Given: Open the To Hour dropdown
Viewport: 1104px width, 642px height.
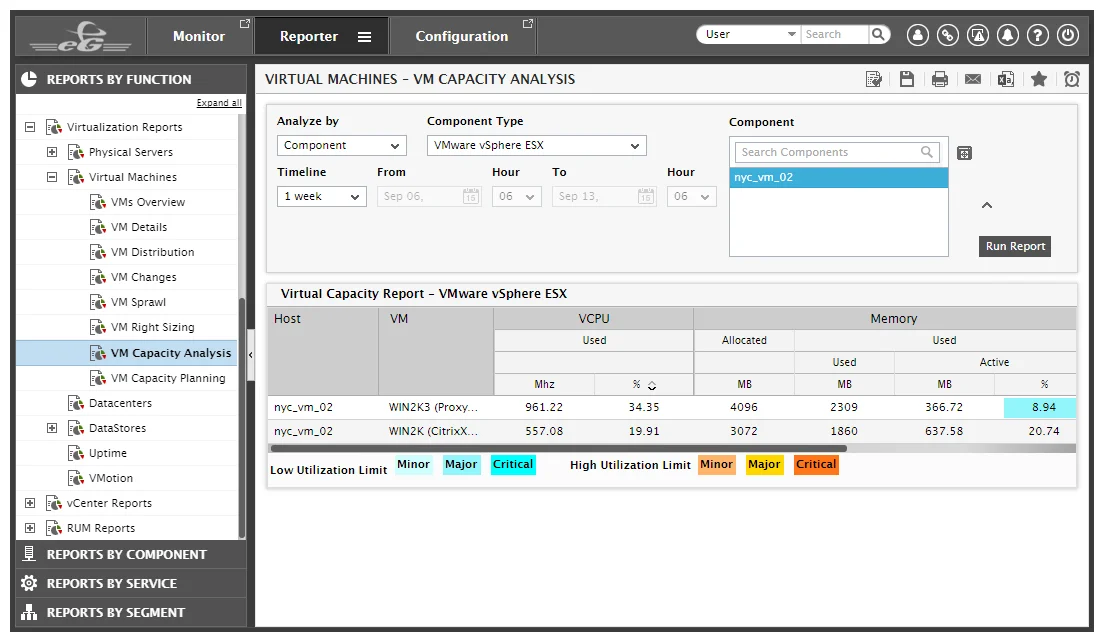Looking at the screenshot, I should pyautogui.click(x=691, y=196).
